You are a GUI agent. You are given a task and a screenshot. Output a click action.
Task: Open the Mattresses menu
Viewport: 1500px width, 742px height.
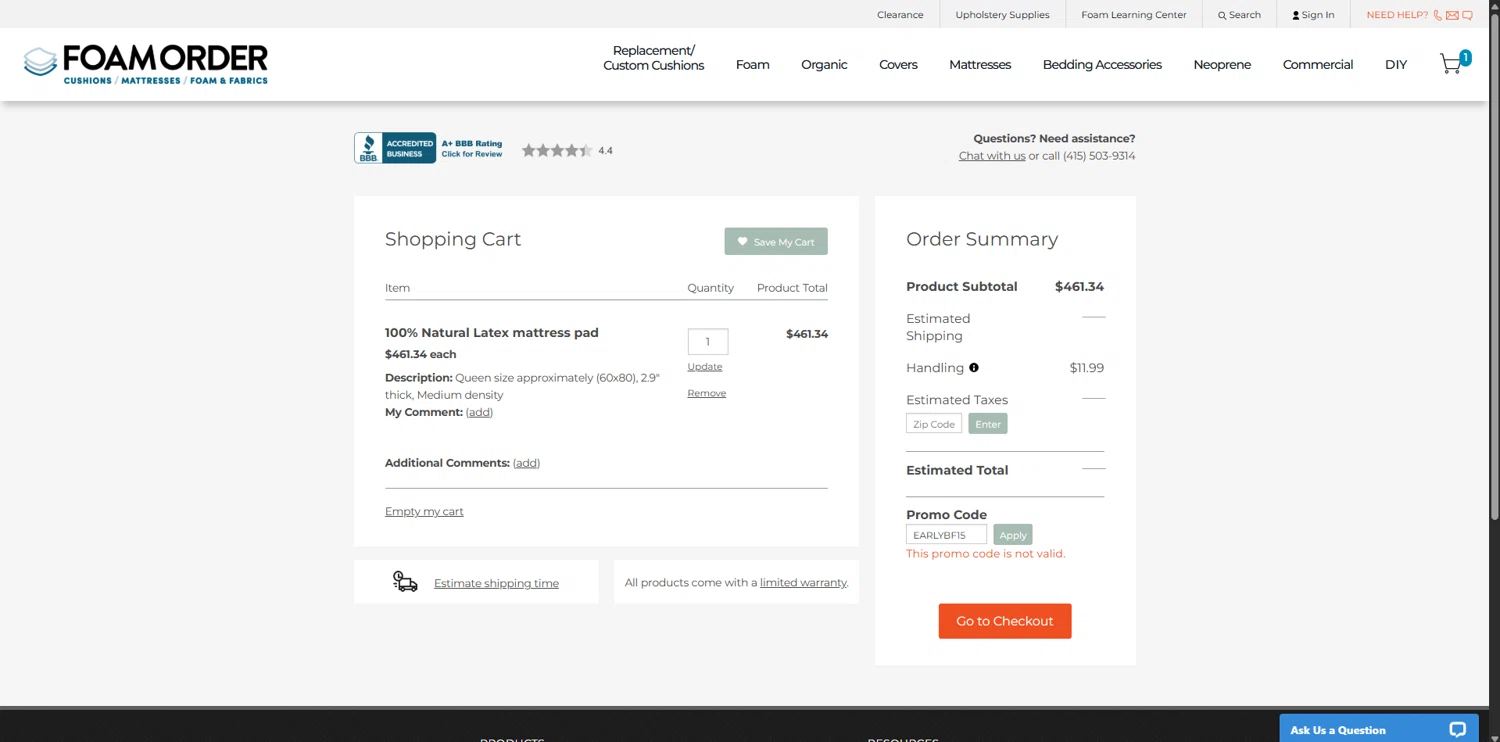[980, 65]
